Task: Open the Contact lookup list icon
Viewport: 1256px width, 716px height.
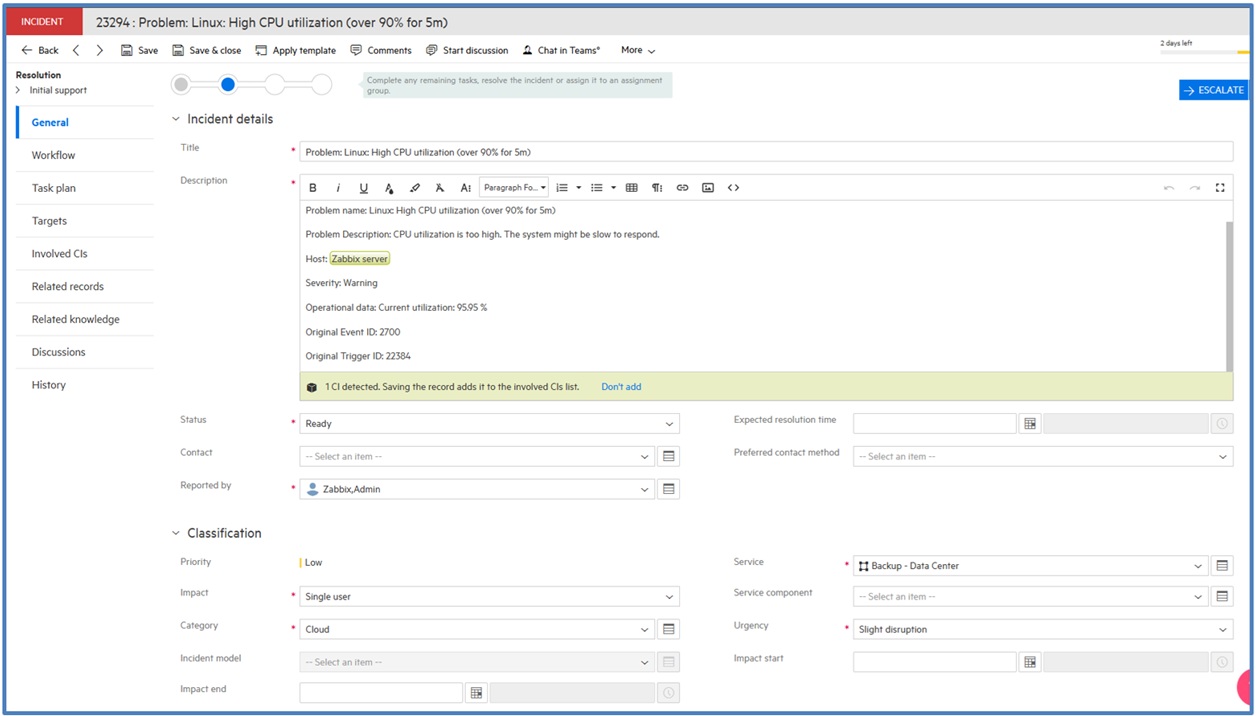Action: pos(669,456)
